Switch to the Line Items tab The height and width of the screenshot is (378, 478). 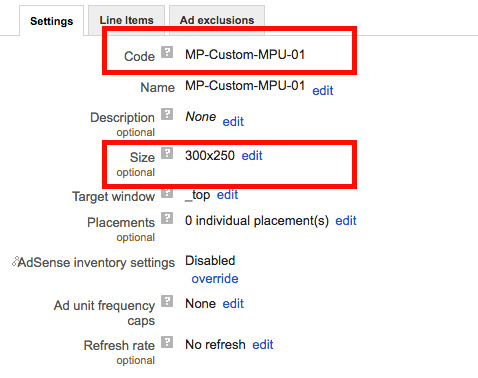coord(126,20)
